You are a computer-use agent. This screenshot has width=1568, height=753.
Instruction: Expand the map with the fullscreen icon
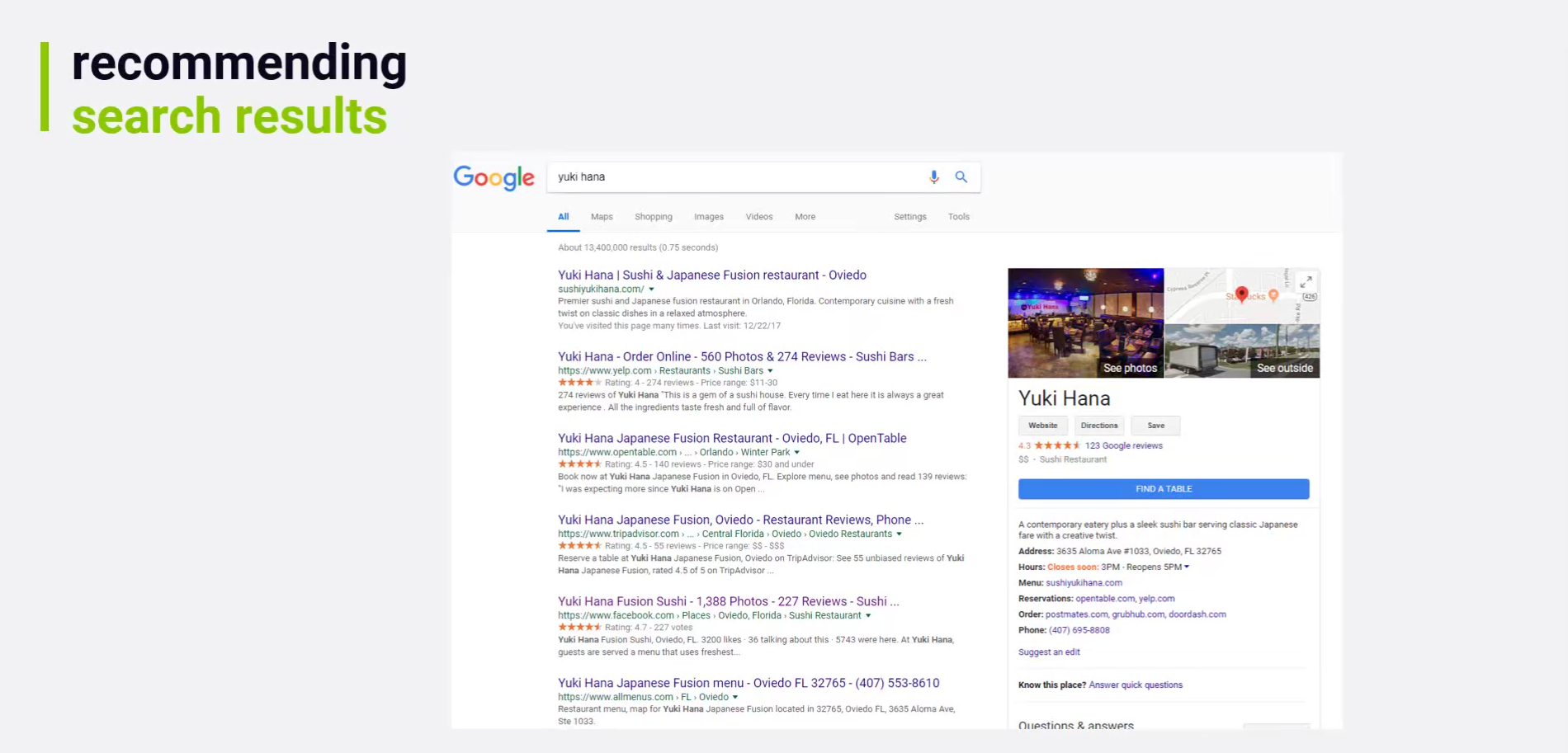pyautogui.click(x=1306, y=282)
